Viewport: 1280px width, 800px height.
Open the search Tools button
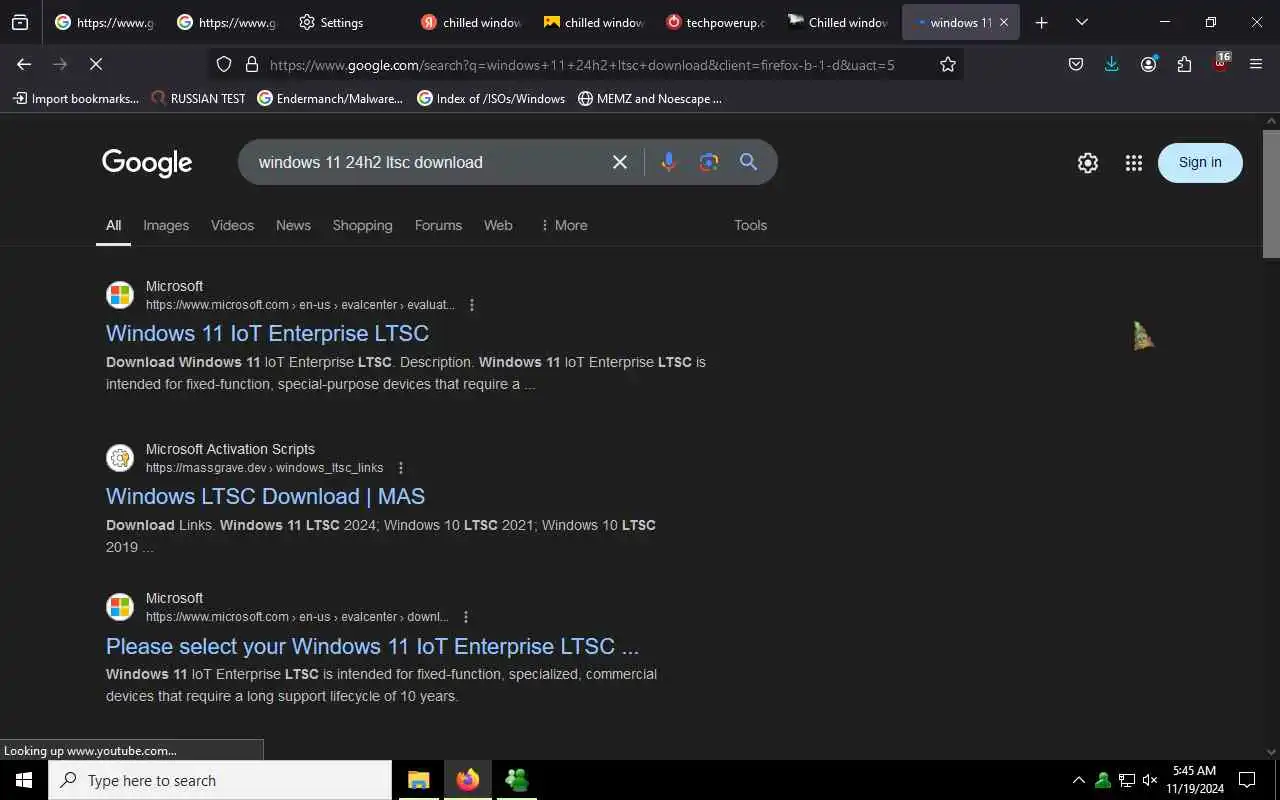pyautogui.click(x=750, y=225)
